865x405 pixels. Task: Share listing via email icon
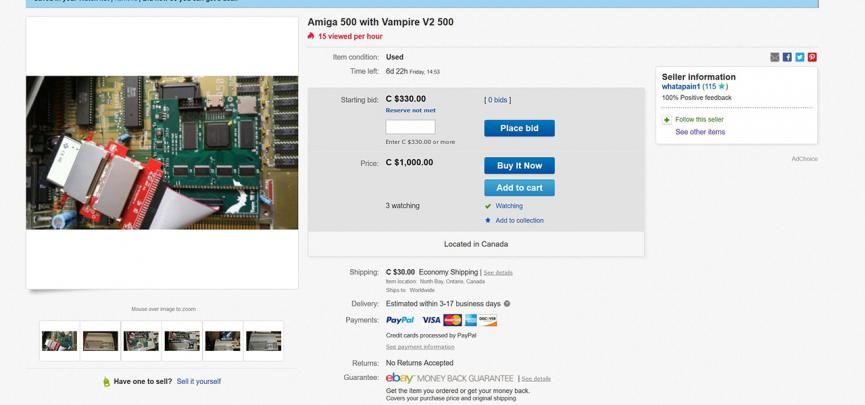tap(774, 57)
